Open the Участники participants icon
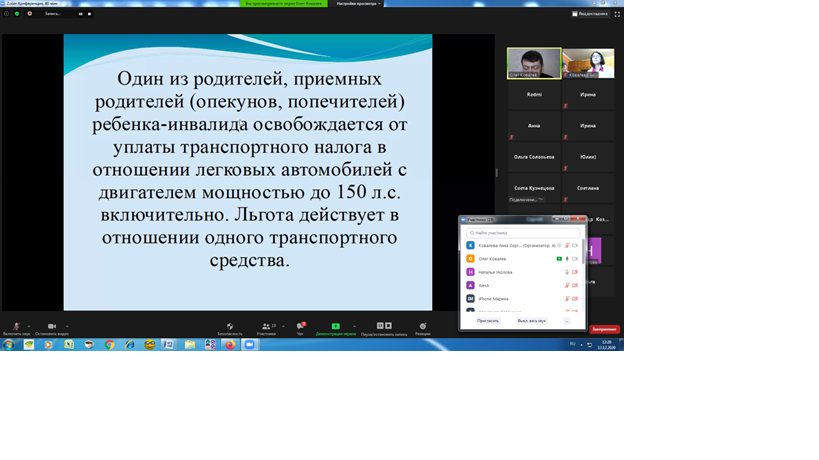The width and height of the screenshot is (819, 460). click(266, 327)
